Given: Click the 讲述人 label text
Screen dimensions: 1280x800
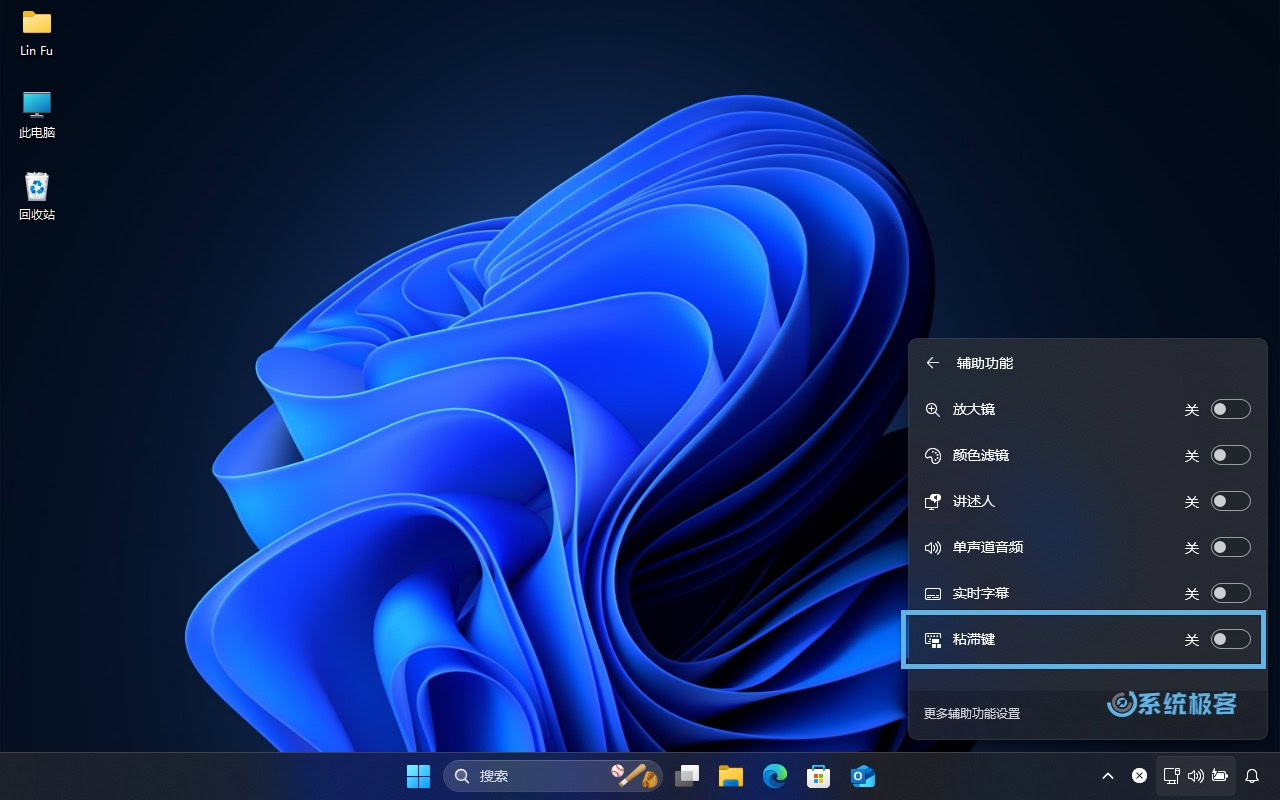Looking at the screenshot, I should coord(974,501).
